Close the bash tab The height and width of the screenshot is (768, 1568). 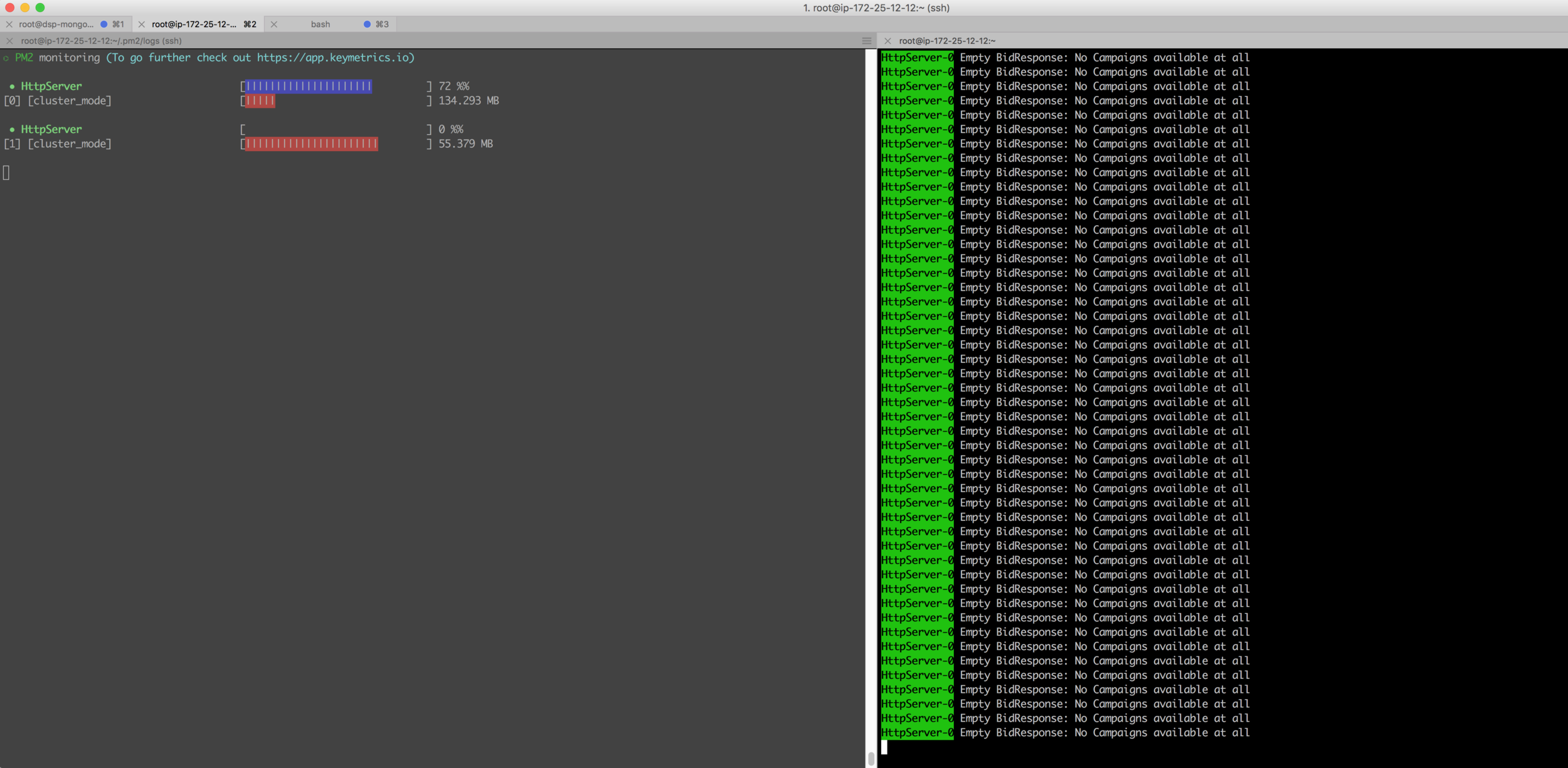pyautogui.click(x=274, y=24)
